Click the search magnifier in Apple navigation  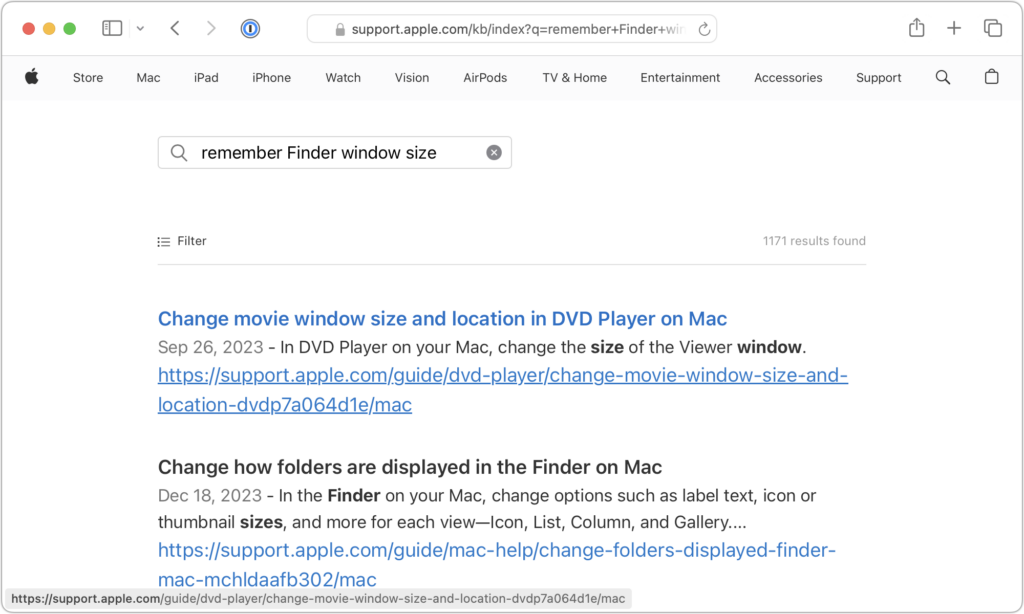coord(943,77)
